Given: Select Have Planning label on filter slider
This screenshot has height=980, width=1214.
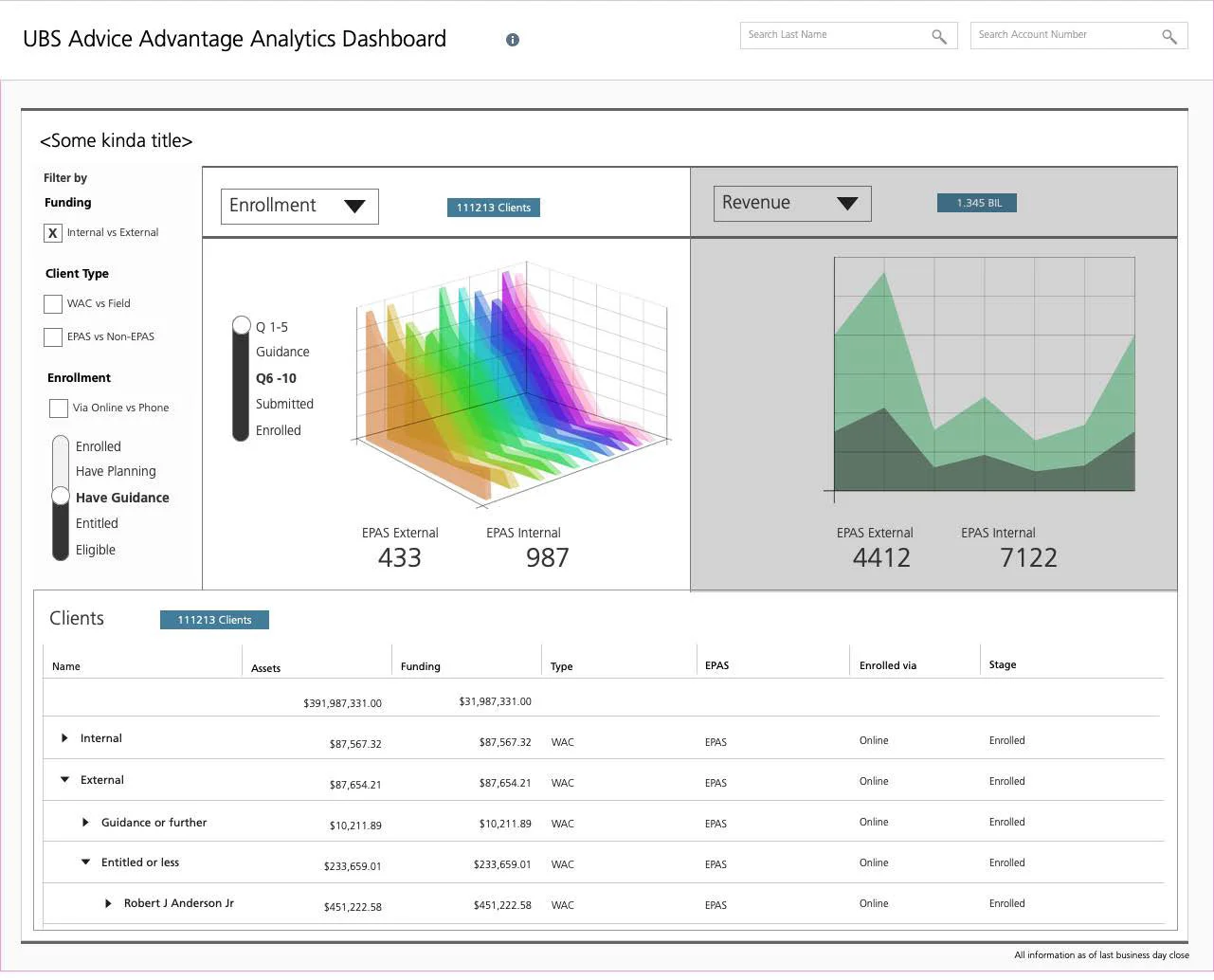Looking at the screenshot, I should 116,471.
